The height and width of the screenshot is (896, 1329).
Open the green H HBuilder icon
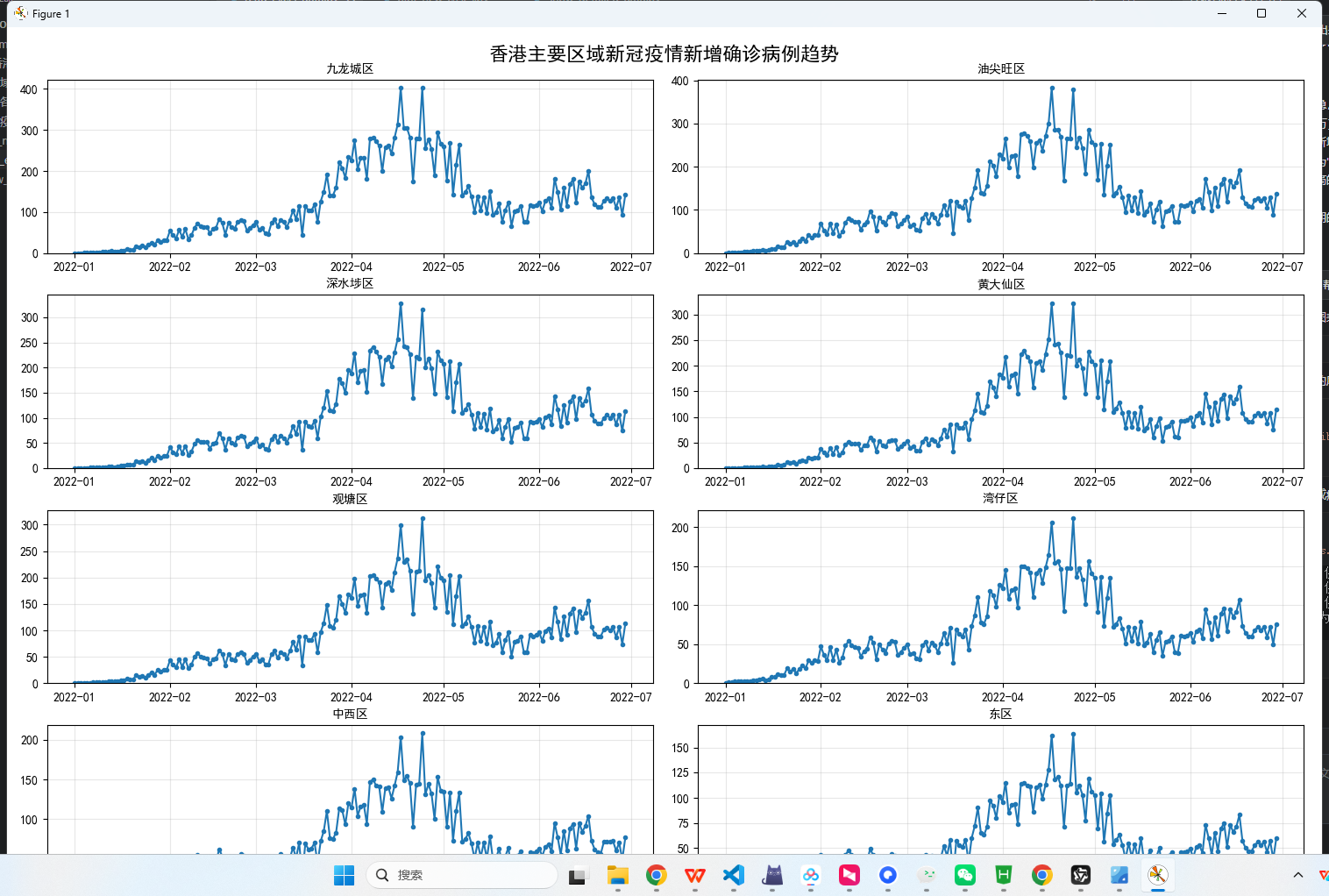pos(1004,875)
